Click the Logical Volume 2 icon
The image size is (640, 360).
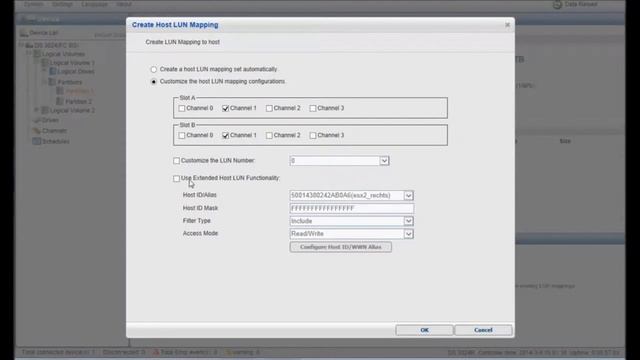(45, 110)
